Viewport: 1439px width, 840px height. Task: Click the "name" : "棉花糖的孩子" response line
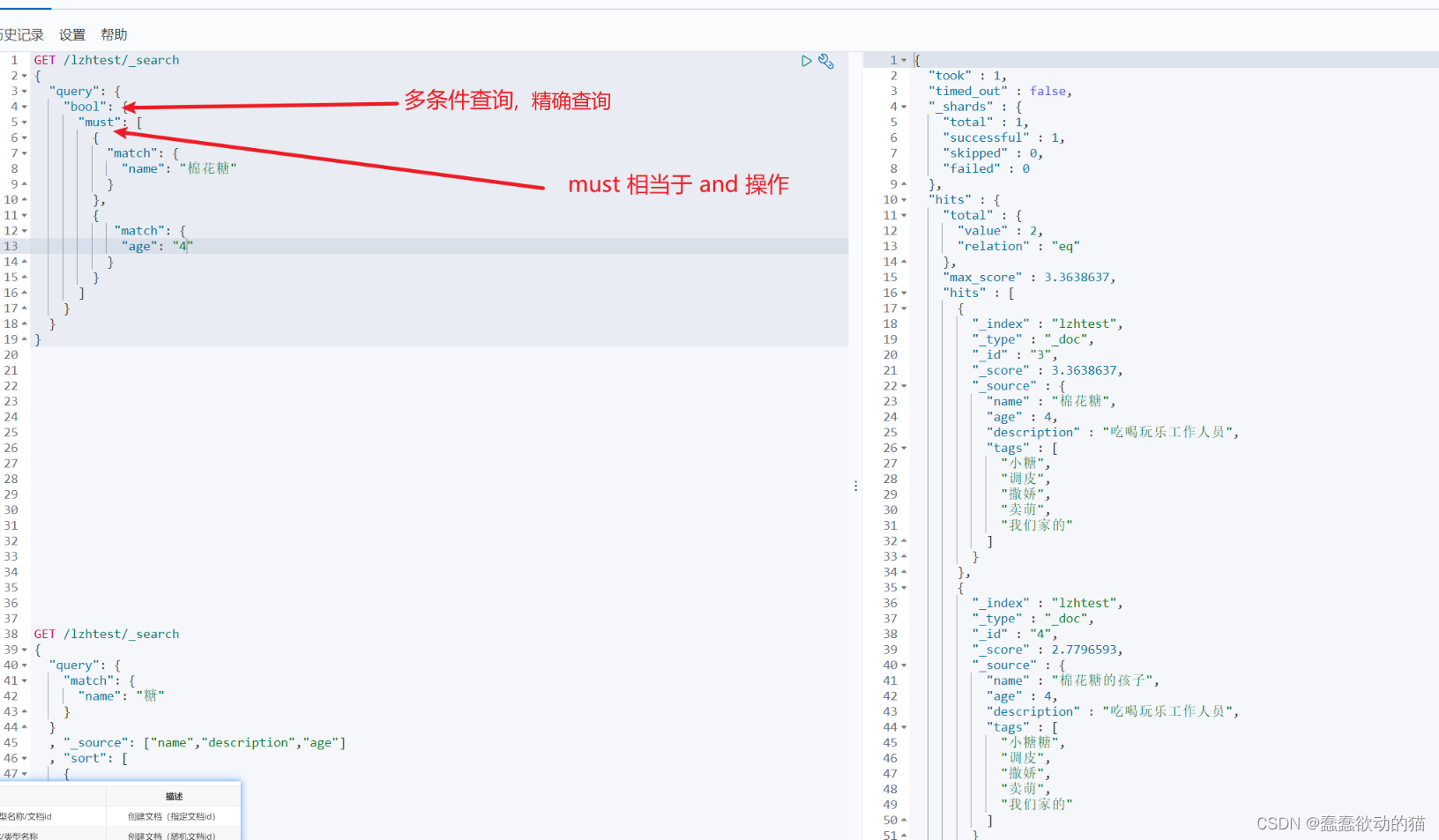tap(1073, 680)
